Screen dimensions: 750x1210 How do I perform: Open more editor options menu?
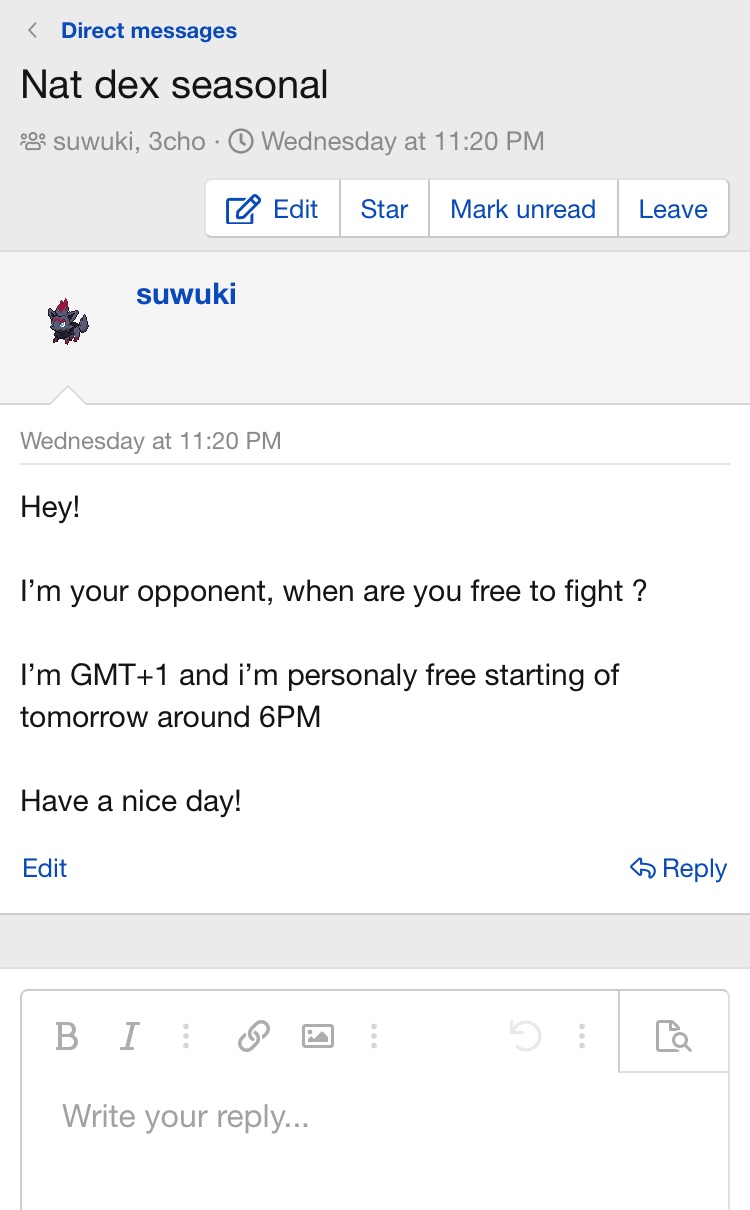pos(581,1036)
